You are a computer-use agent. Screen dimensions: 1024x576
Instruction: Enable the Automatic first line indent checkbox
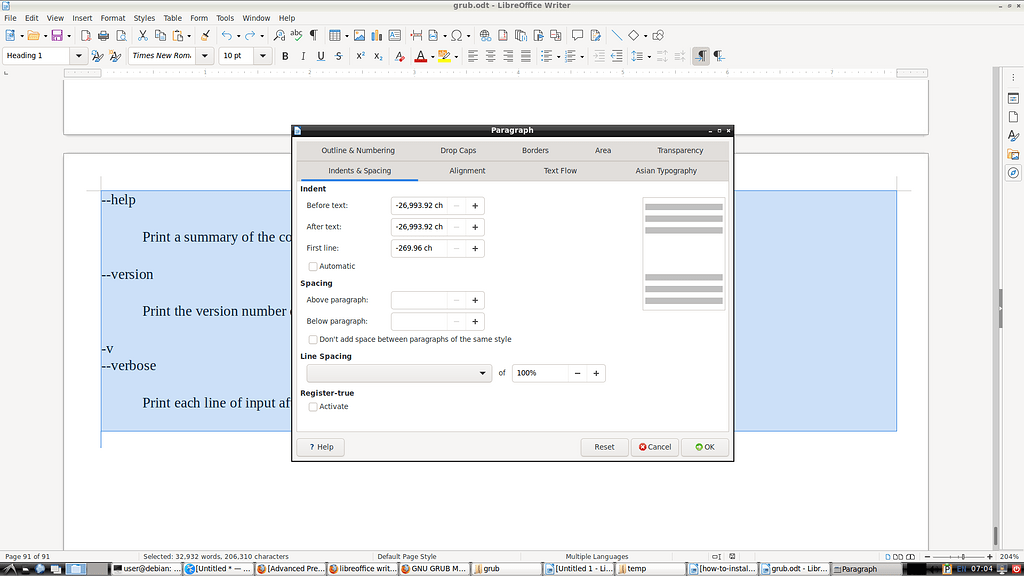(x=313, y=266)
